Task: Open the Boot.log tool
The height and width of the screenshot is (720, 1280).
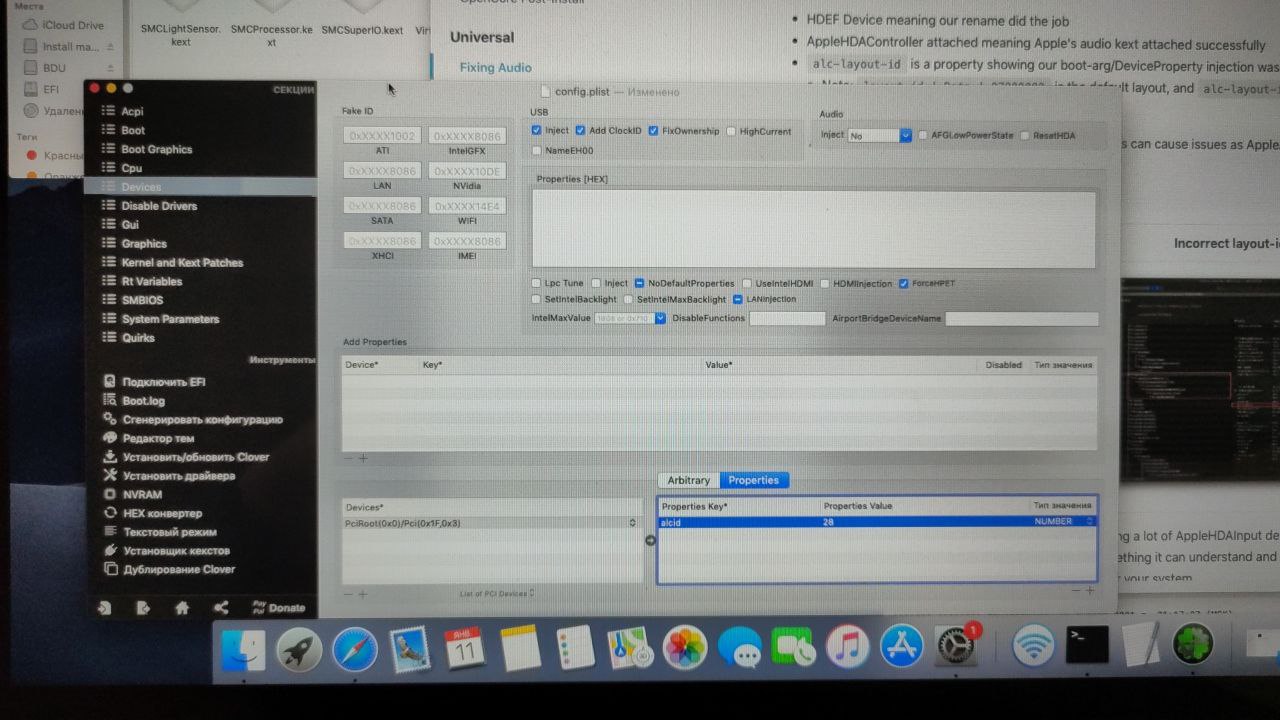Action: pyautogui.click(x=143, y=401)
